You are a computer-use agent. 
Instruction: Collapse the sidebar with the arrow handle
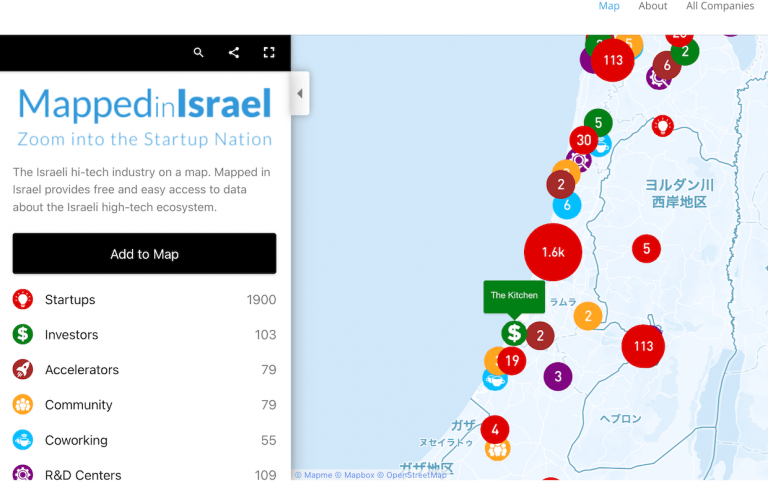[x=299, y=94]
